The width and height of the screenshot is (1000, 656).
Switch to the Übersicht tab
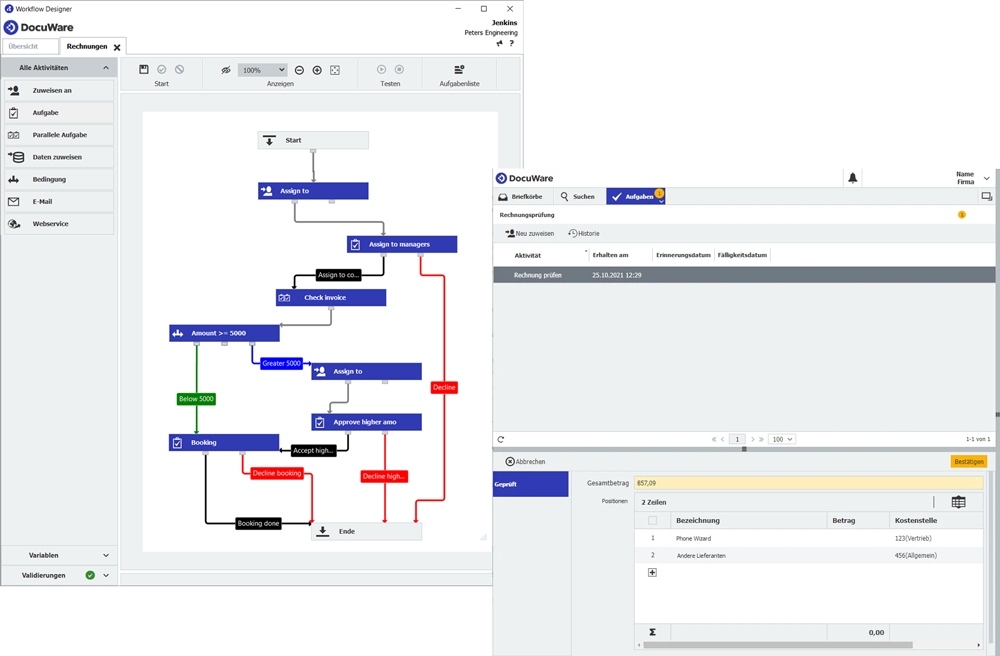click(x=30, y=47)
